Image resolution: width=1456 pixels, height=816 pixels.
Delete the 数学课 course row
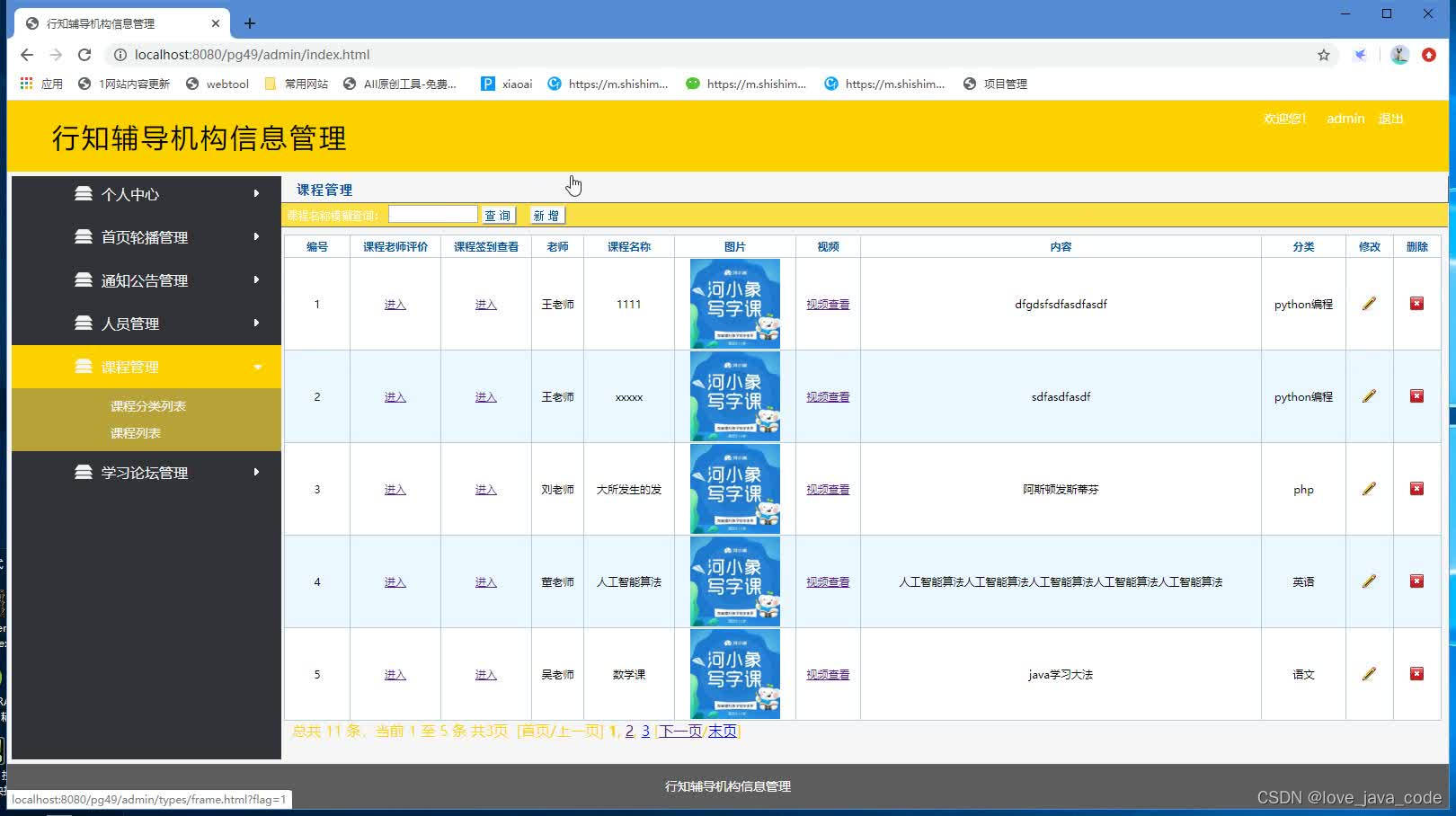(x=1416, y=674)
